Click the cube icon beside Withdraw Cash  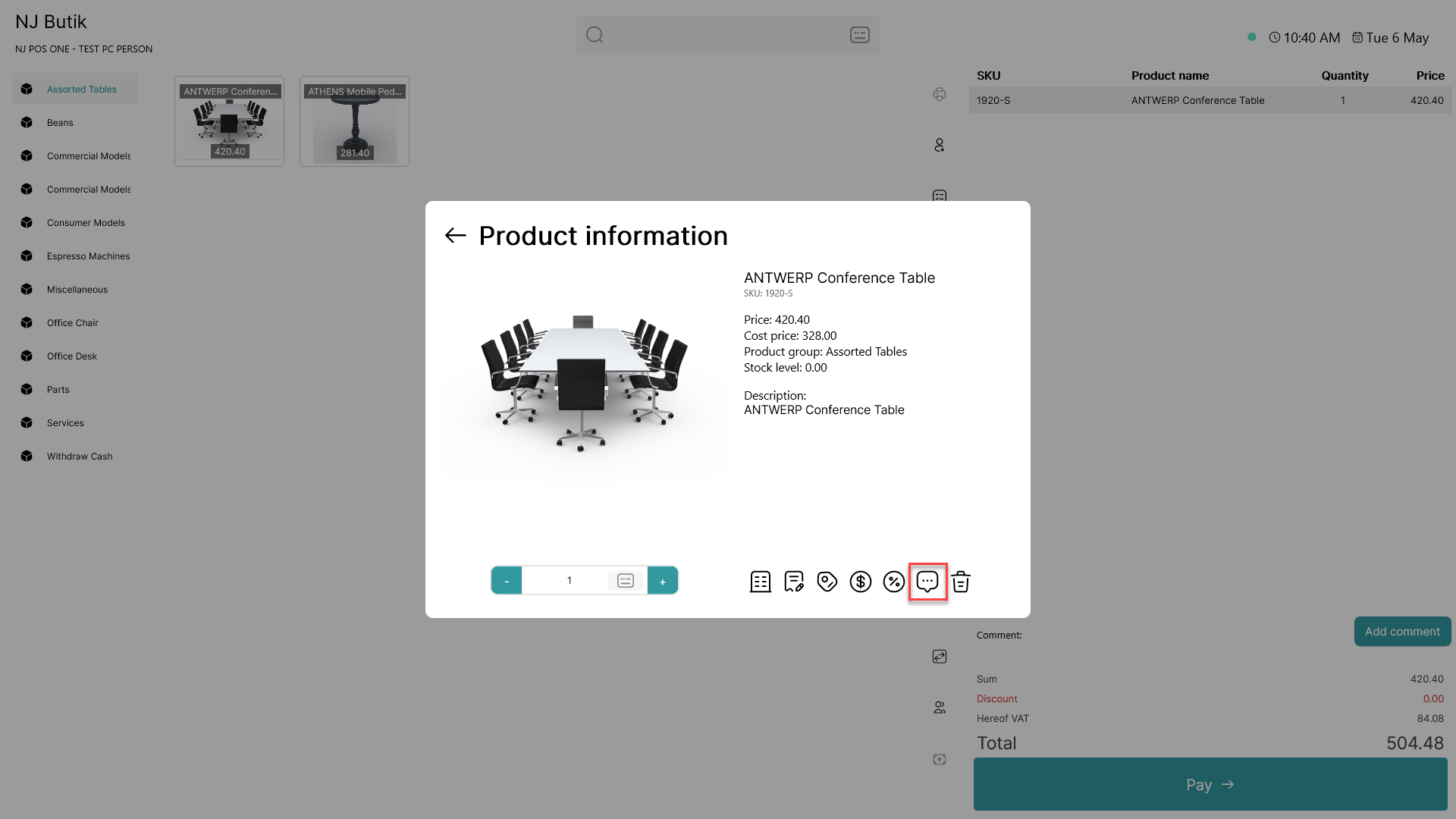tap(27, 457)
